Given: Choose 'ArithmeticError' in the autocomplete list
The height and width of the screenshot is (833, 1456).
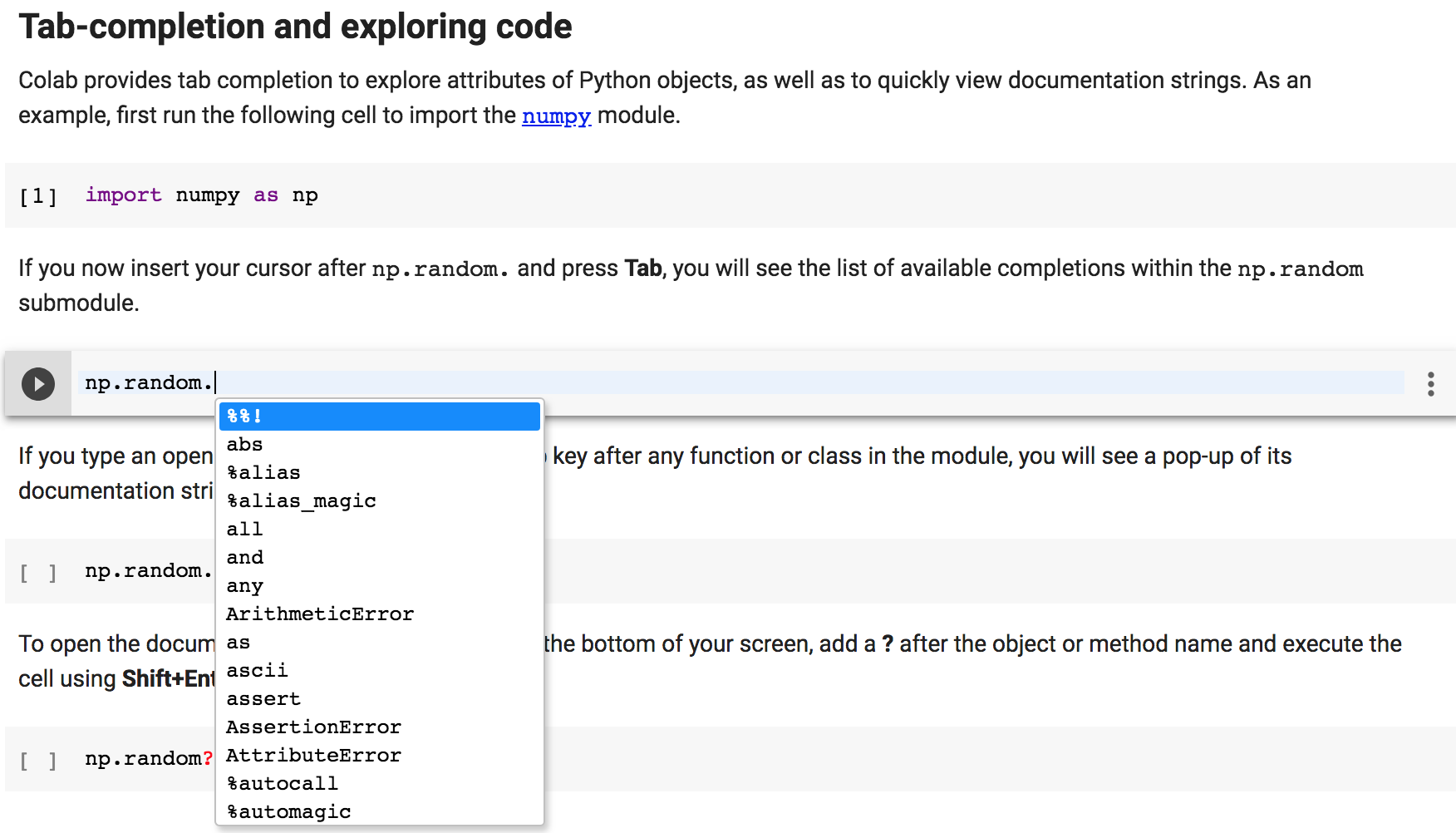Looking at the screenshot, I should coord(319,614).
